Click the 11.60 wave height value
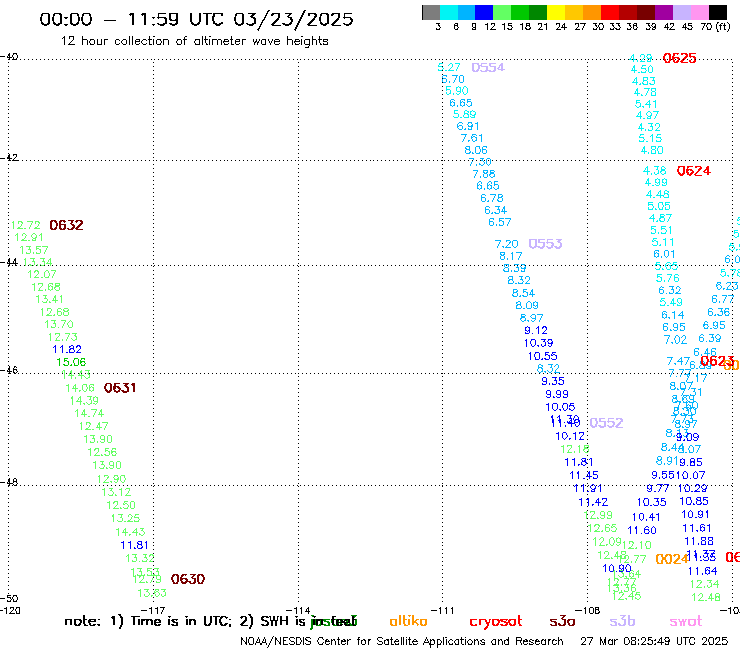Screen dimensions: 740x650 point(642,530)
